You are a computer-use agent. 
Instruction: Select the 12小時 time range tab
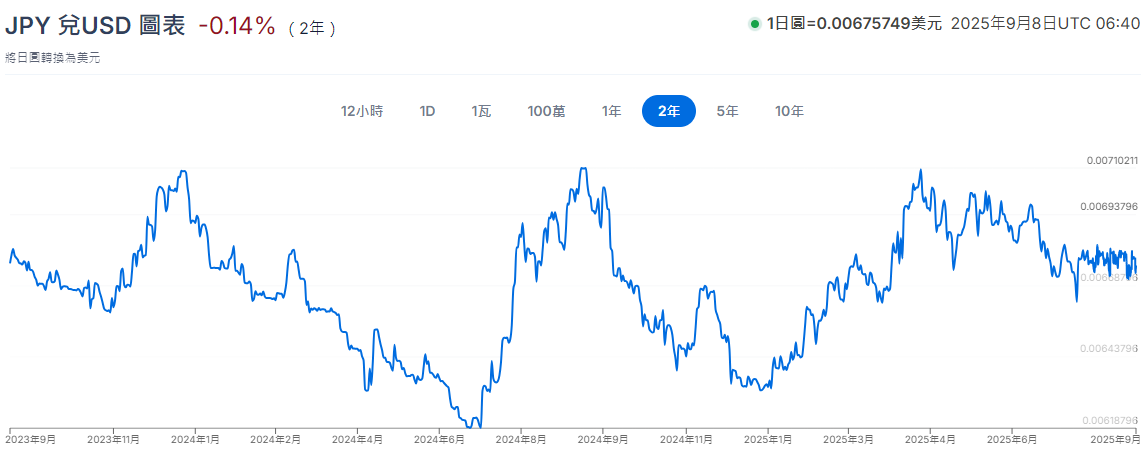pos(362,112)
